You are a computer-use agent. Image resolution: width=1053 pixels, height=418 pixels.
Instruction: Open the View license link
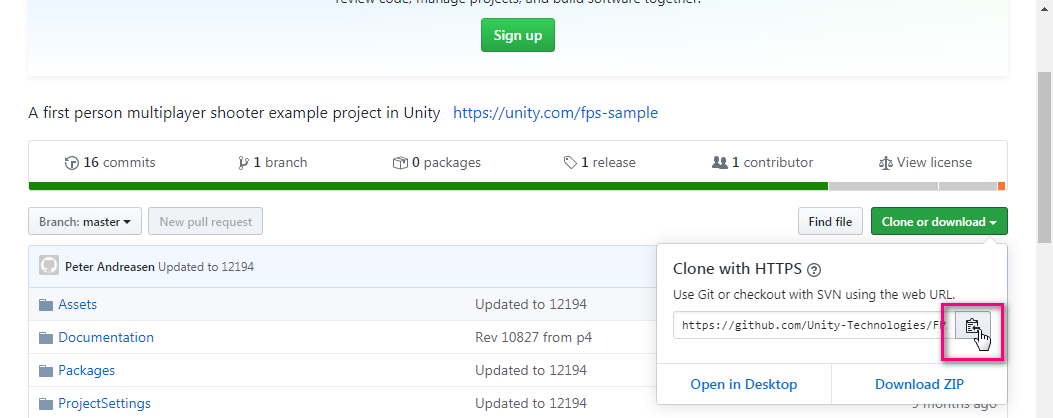(x=925, y=163)
